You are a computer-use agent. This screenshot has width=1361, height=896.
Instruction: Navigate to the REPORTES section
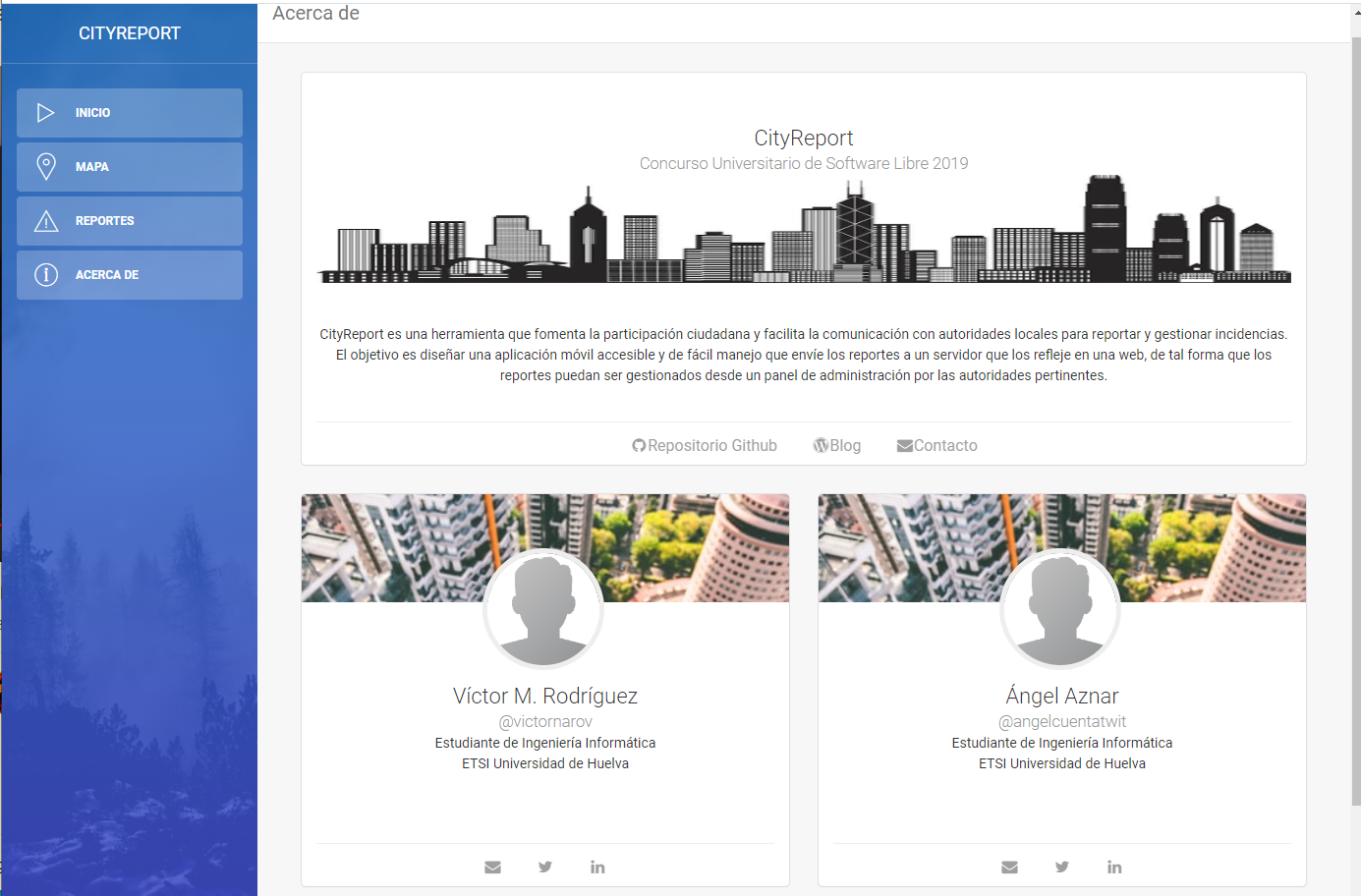(x=129, y=220)
